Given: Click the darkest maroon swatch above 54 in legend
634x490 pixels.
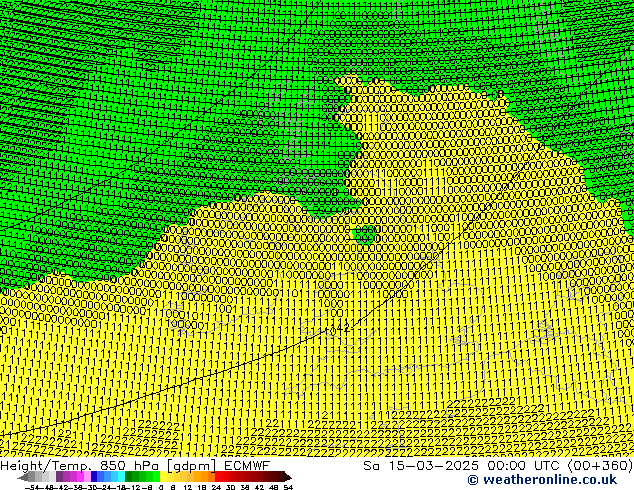Looking at the screenshot, I should (288, 476).
